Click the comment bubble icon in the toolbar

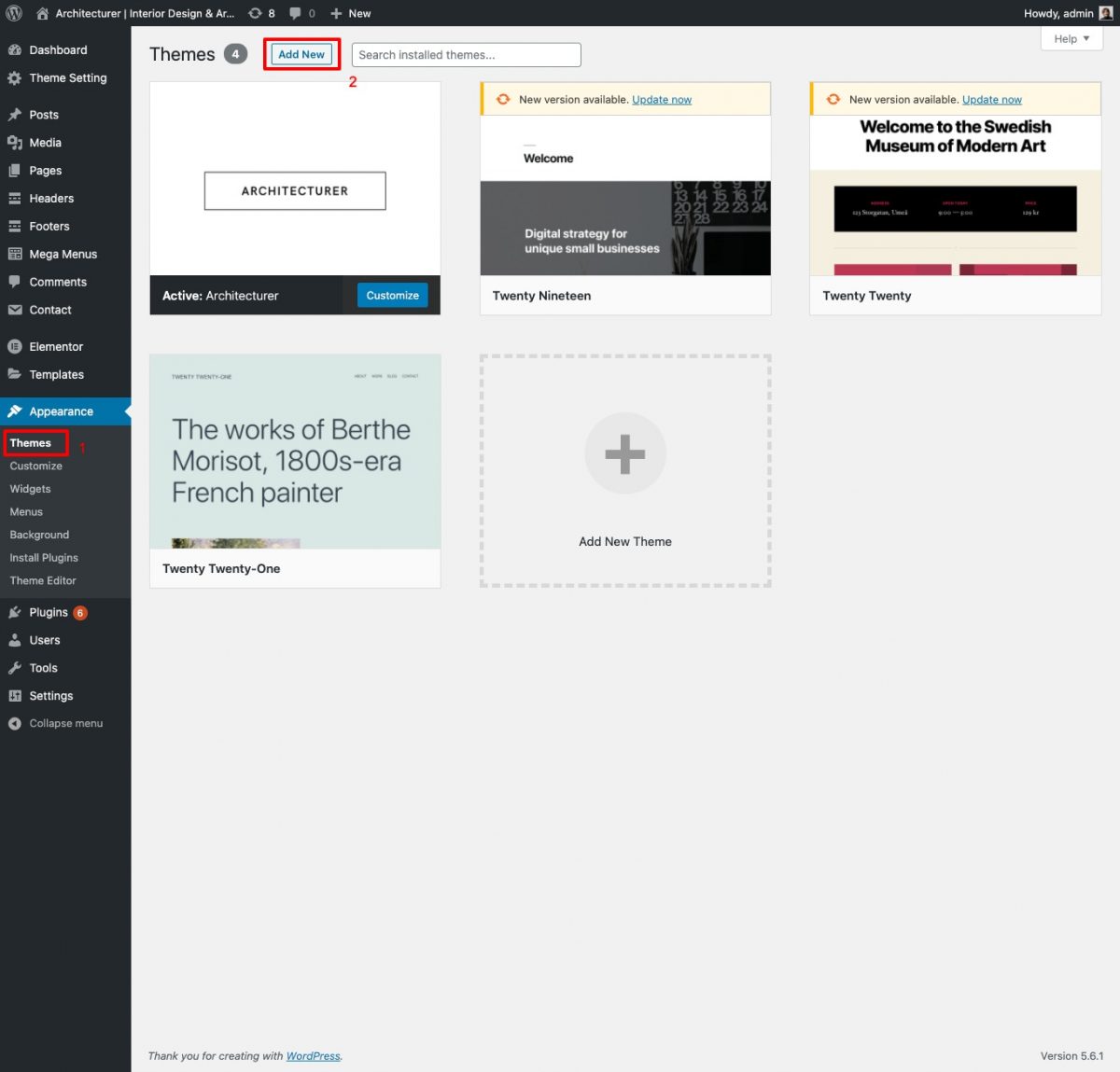pyautogui.click(x=294, y=13)
